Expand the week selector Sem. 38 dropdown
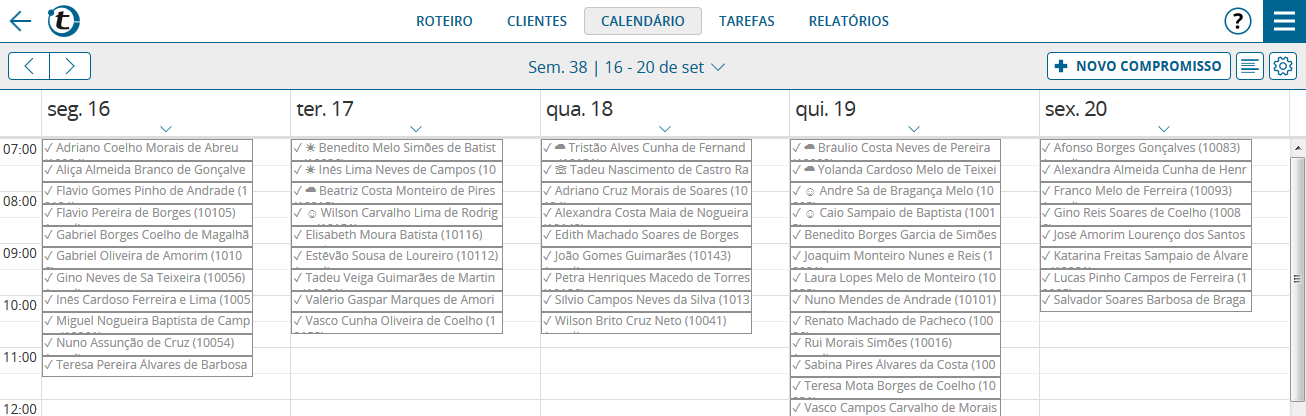Screen dimensions: 1306x416 point(626,68)
